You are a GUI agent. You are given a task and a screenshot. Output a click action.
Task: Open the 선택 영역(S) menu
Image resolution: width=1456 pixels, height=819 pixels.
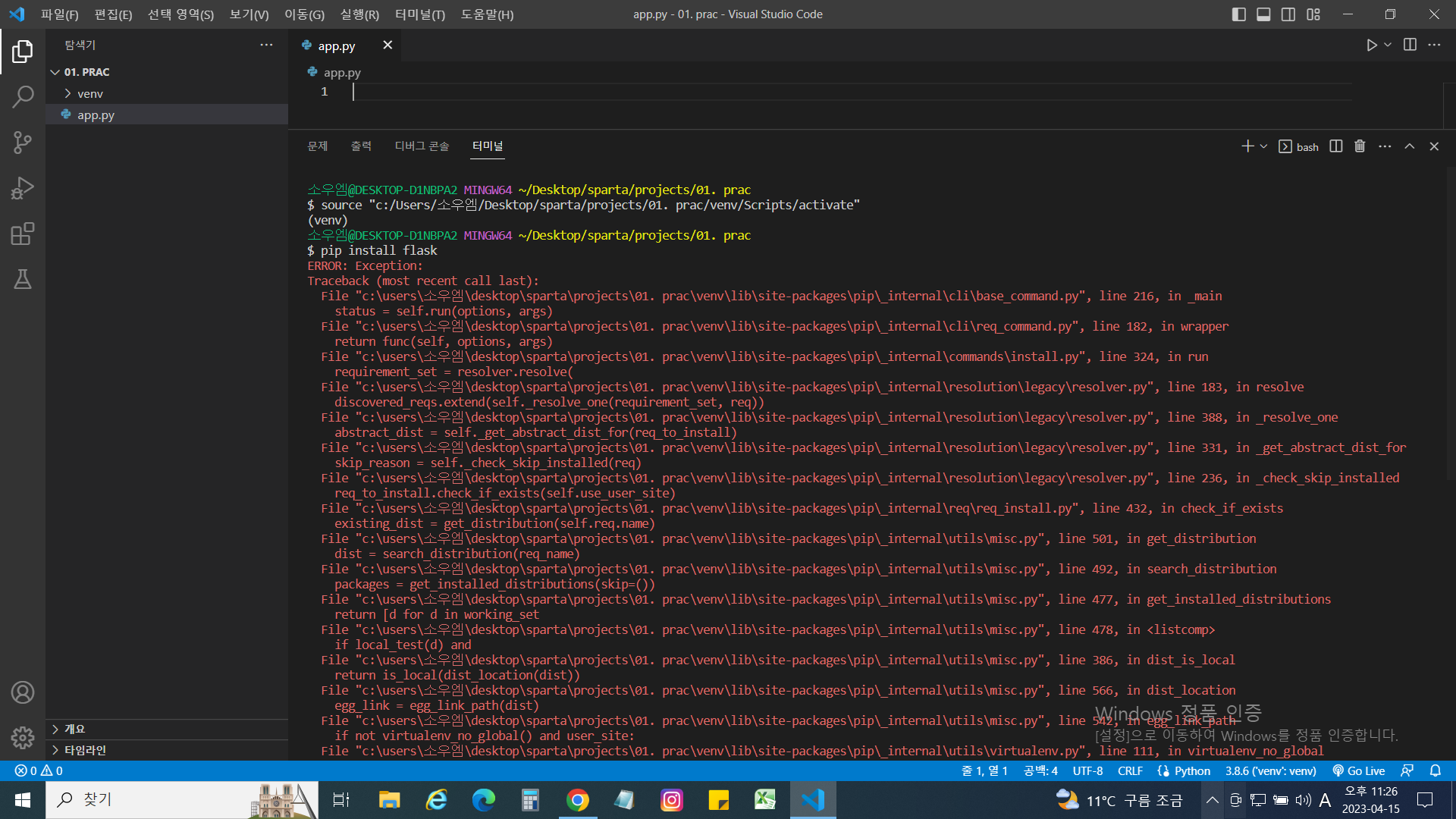(x=180, y=14)
